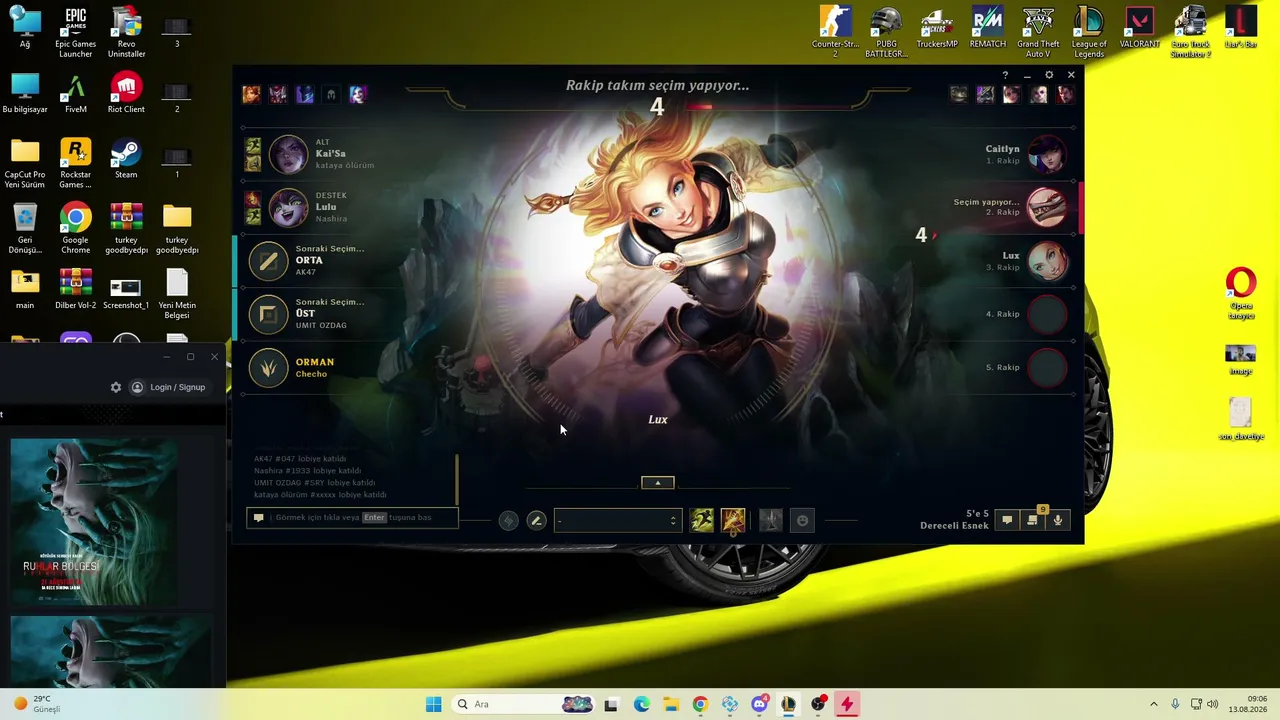Open the emote picker smiley icon
Screen dimensions: 1280x720
point(802,520)
